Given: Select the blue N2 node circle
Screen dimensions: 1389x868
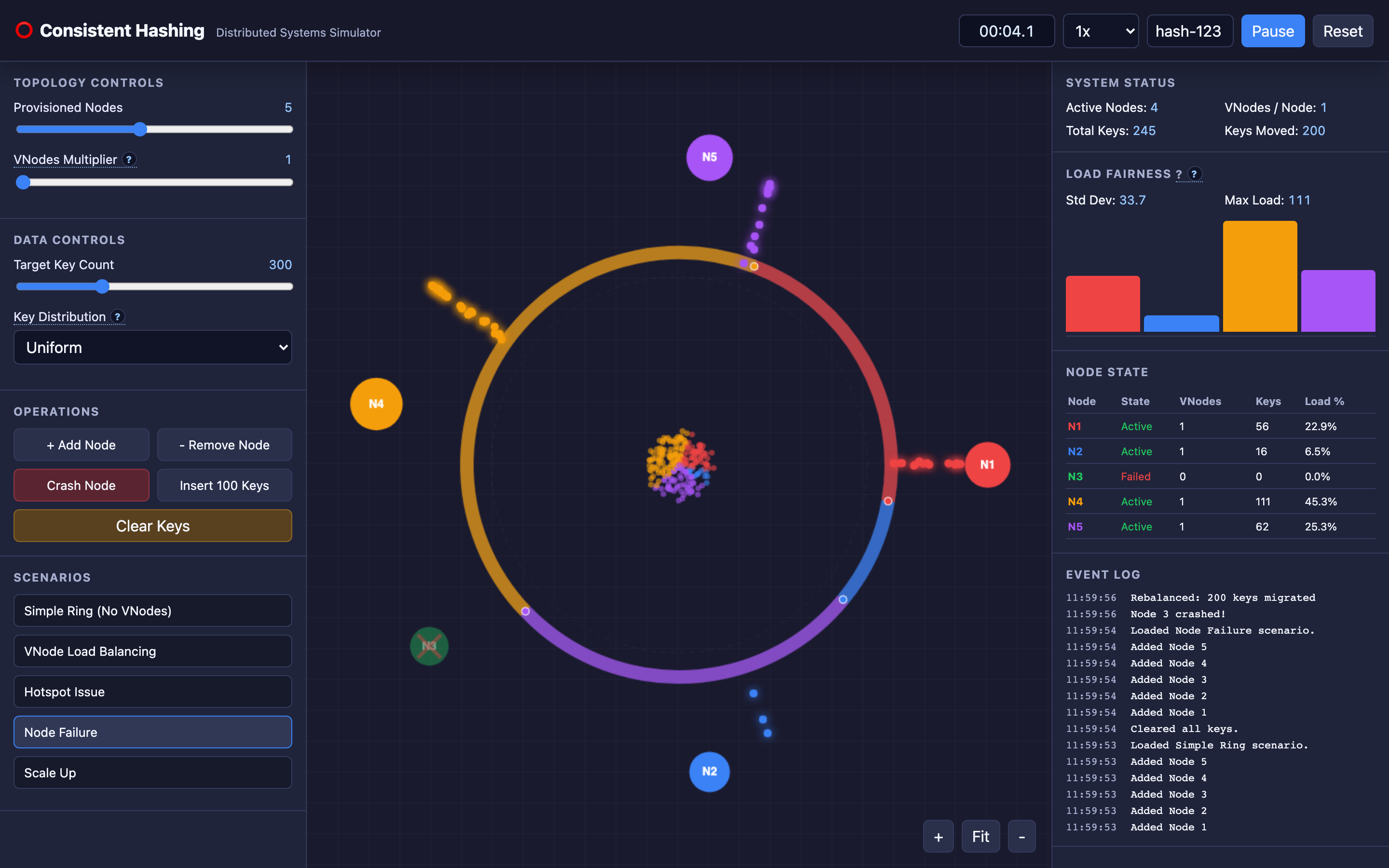Looking at the screenshot, I should [x=709, y=772].
